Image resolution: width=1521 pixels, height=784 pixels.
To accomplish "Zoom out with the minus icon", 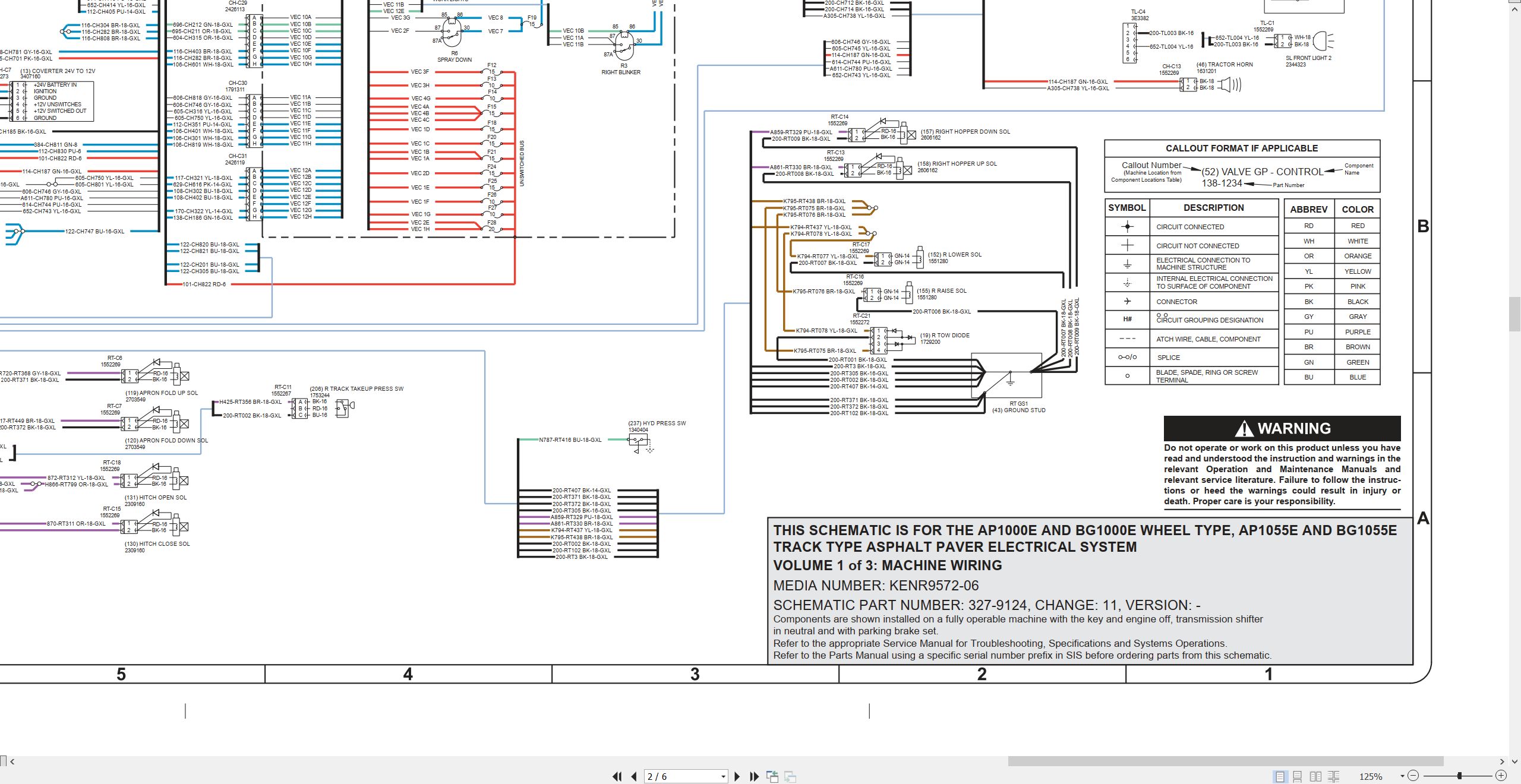I will pyautogui.click(x=1413, y=776).
